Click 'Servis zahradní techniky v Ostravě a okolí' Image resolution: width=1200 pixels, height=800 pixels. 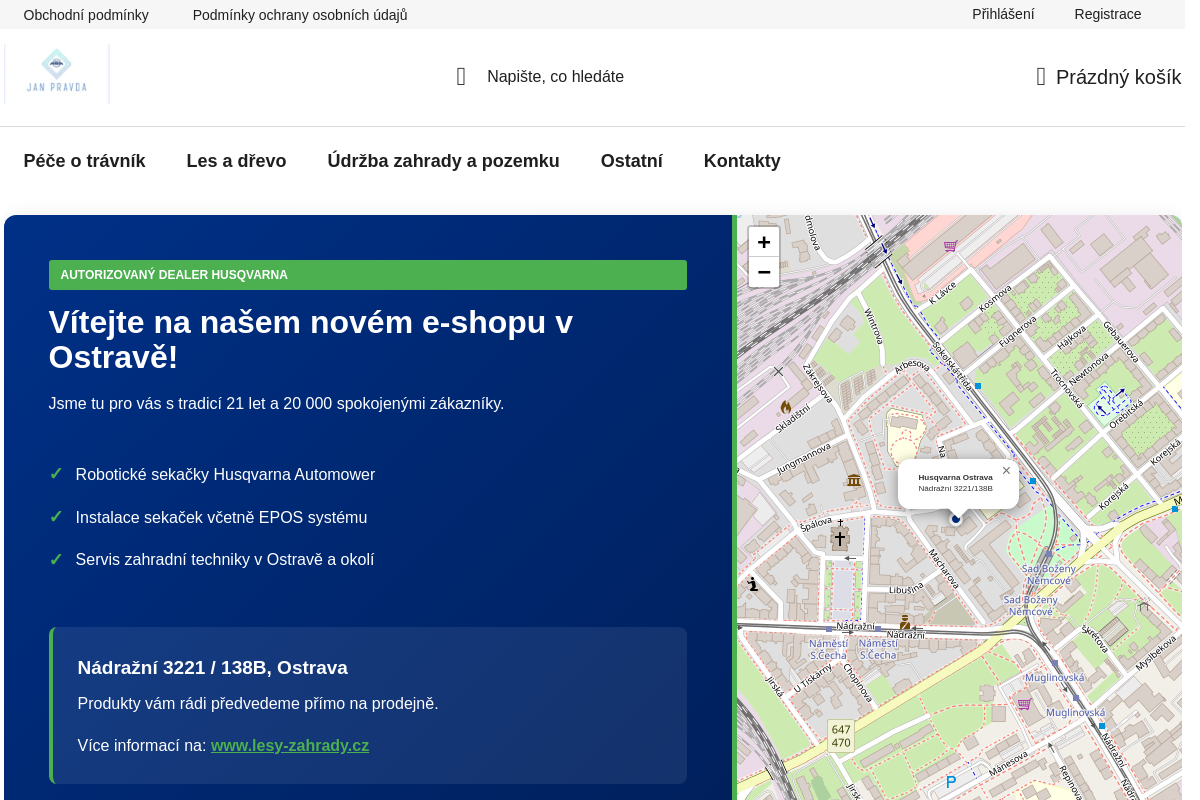pyautogui.click(x=225, y=560)
